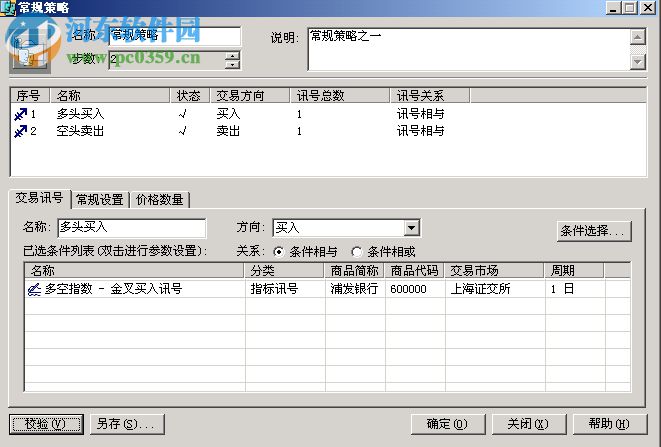Screen dimensions: 661x447
Task: Click the strategy 名称 input field
Action: [175, 36]
